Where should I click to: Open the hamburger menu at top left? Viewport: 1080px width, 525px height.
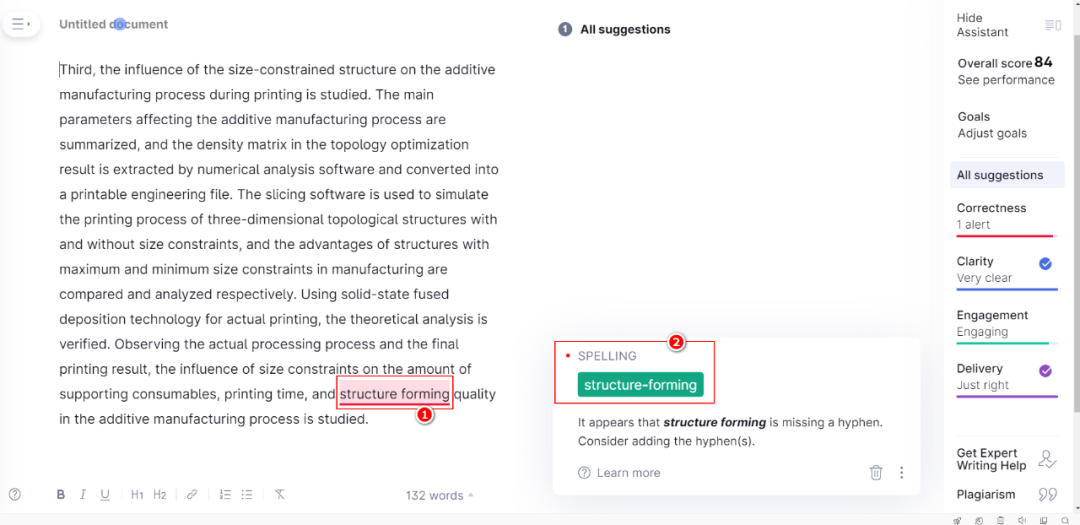20,24
